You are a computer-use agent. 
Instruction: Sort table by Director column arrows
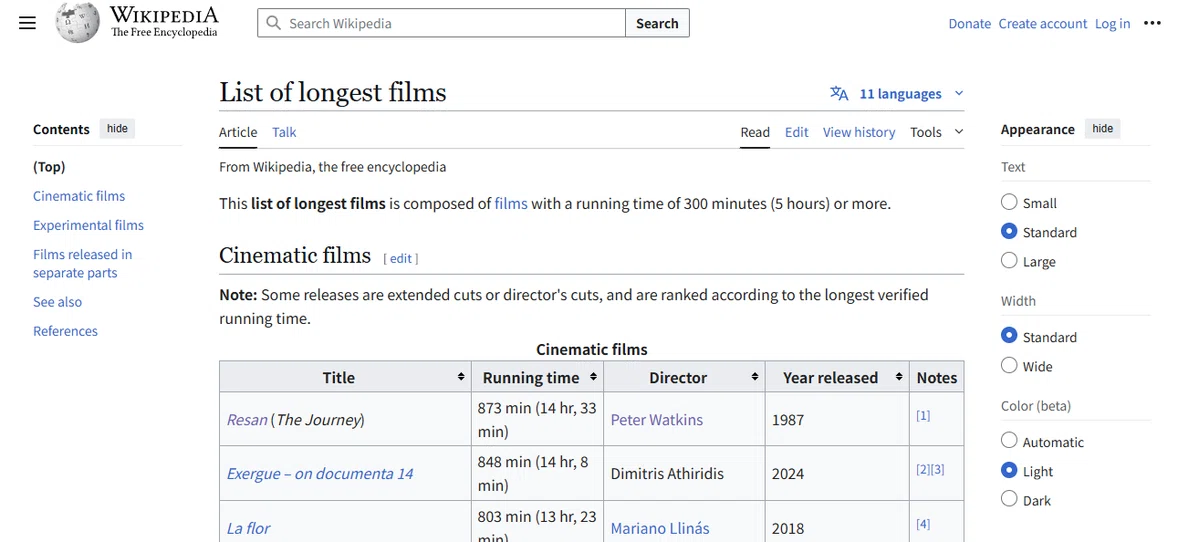point(755,377)
